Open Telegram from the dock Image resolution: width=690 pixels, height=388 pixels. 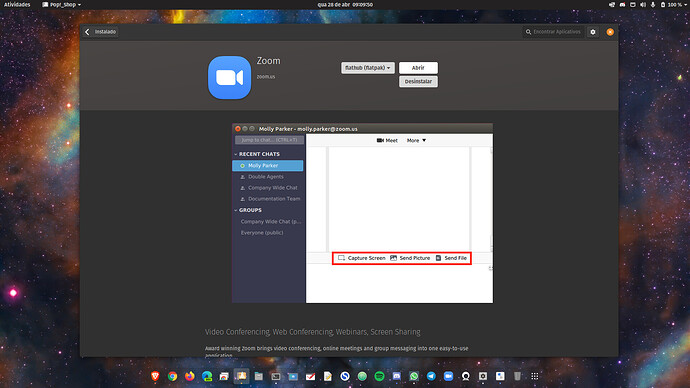pos(431,376)
